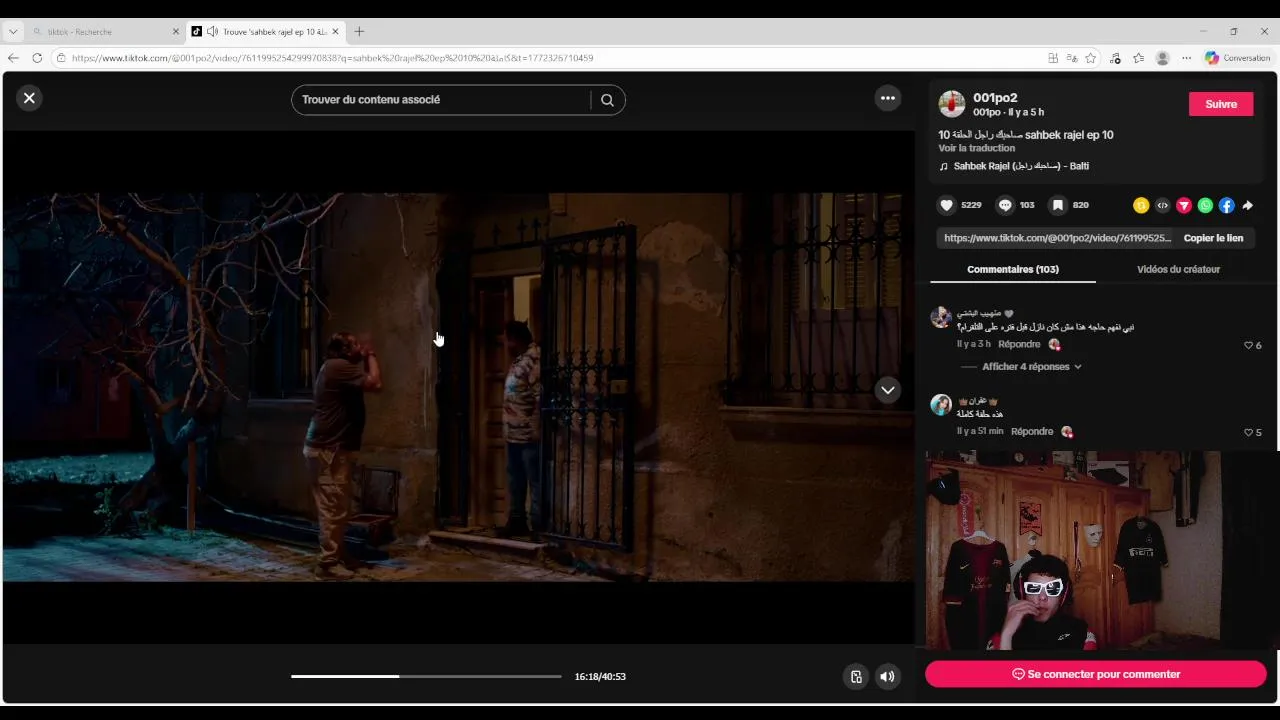
Task: Seek on the video progress bar
Action: (426, 676)
